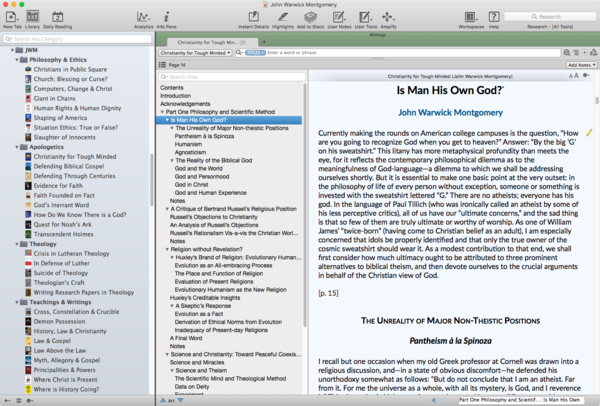Open Workspaces toolbar icon
The width and height of the screenshot is (600, 406).
[x=471, y=17]
